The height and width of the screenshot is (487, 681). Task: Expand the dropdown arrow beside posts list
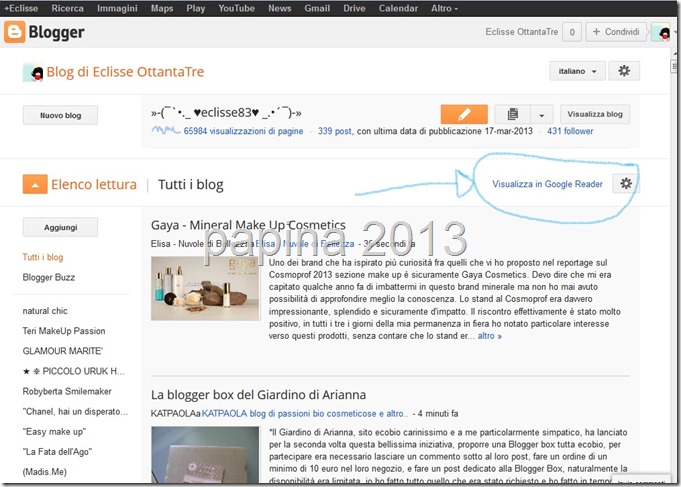click(x=542, y=115)
